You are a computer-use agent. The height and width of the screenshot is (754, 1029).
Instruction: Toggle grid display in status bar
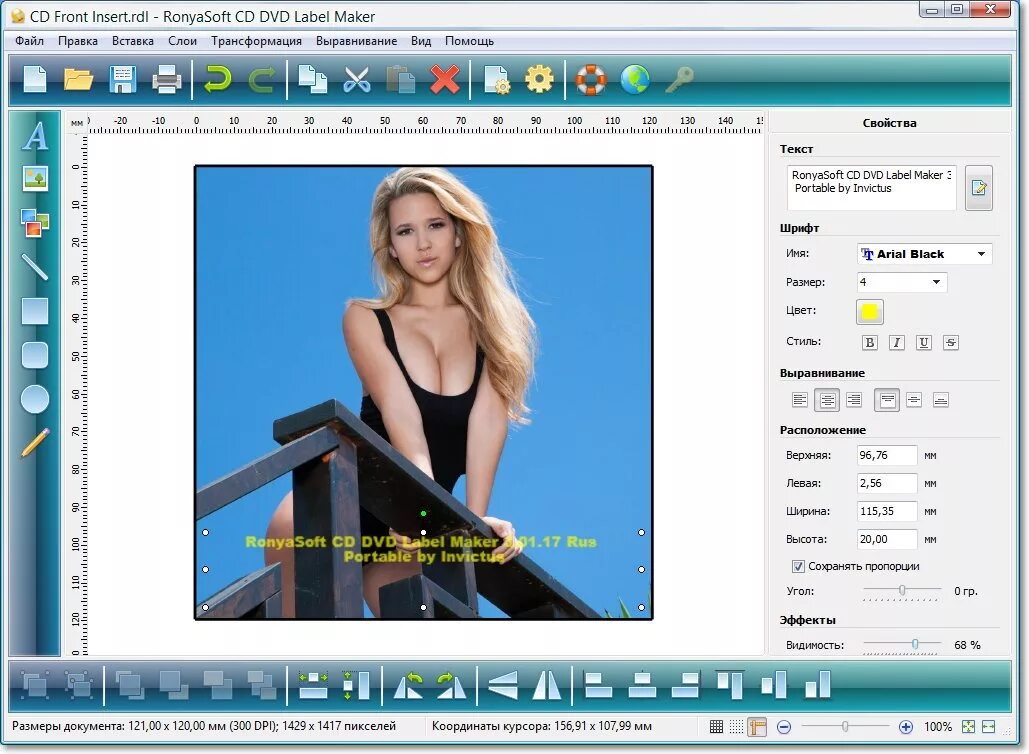pyautogui.click(x=717, y=726)
